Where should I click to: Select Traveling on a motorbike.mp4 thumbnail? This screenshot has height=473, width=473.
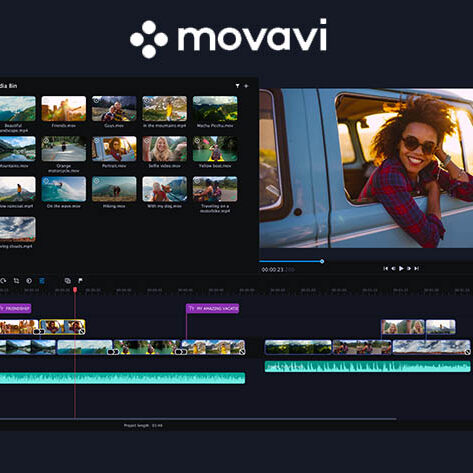click(215, 189)
